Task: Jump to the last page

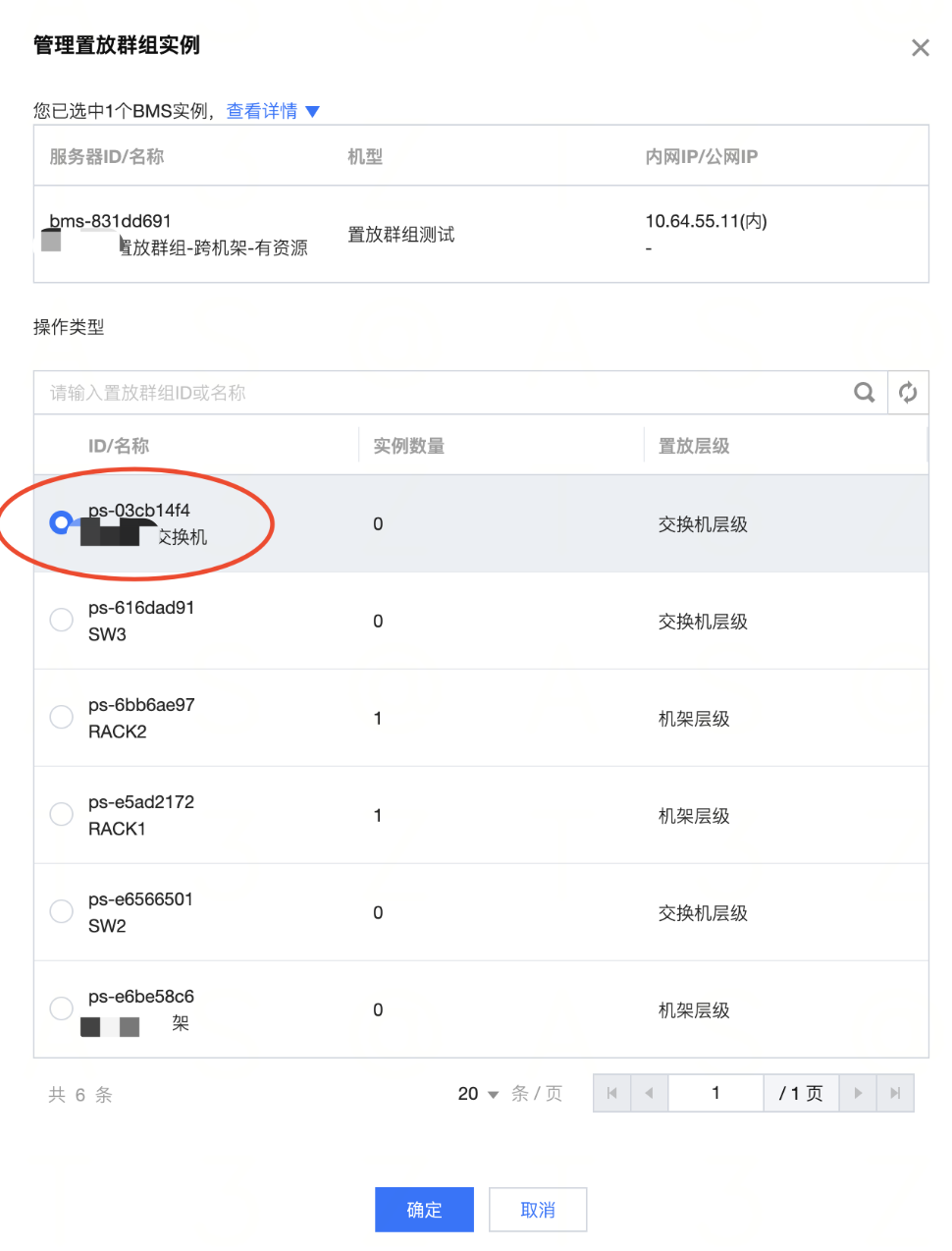Action: [894, 1093]
